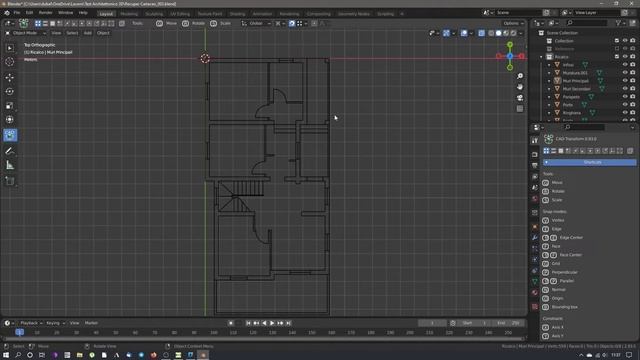Open the Keying dropdown in timeline

point(55,323)
